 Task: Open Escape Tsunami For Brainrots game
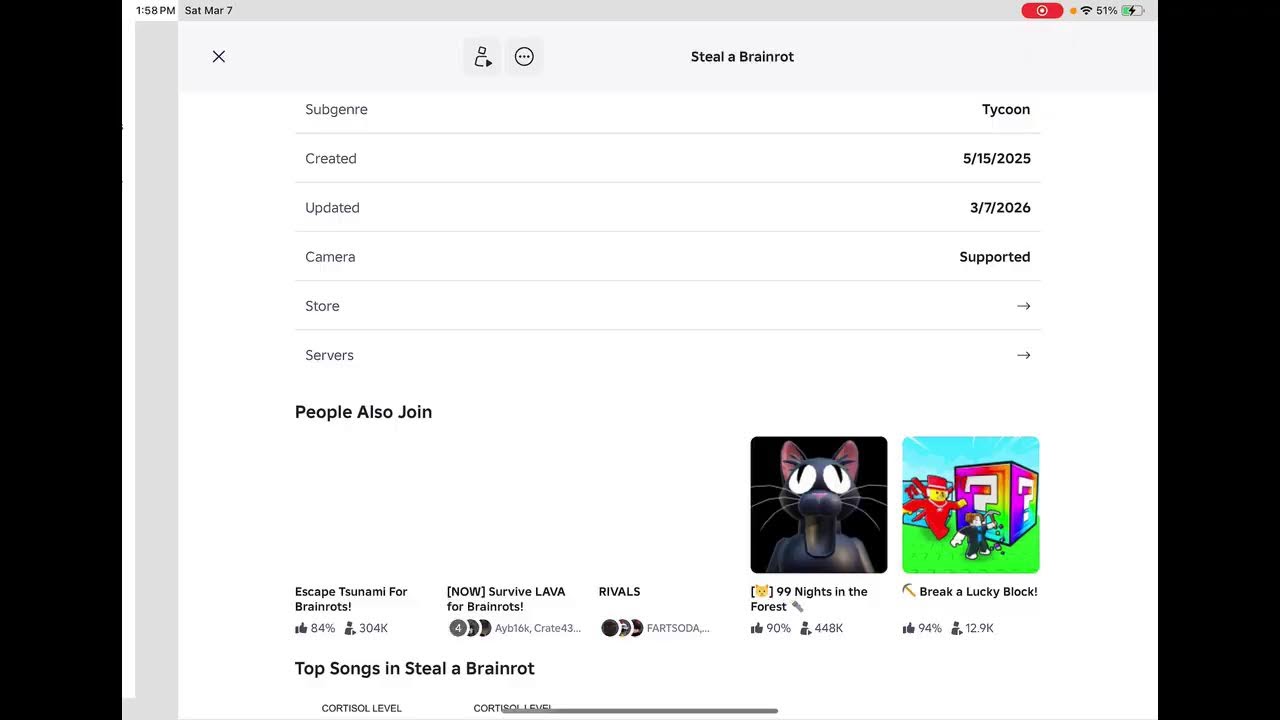point(351,599)
